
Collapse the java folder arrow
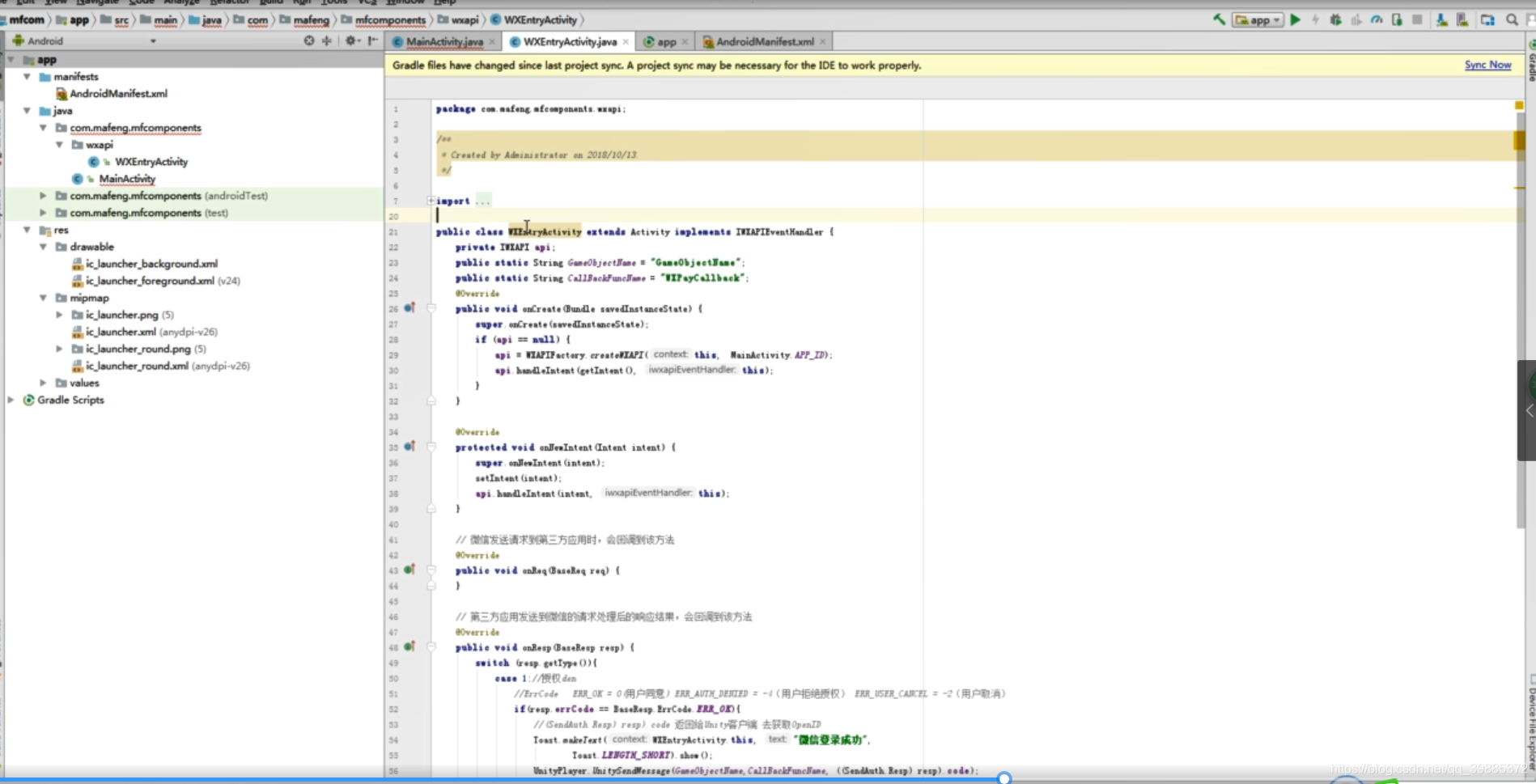[x=28, y=111]
